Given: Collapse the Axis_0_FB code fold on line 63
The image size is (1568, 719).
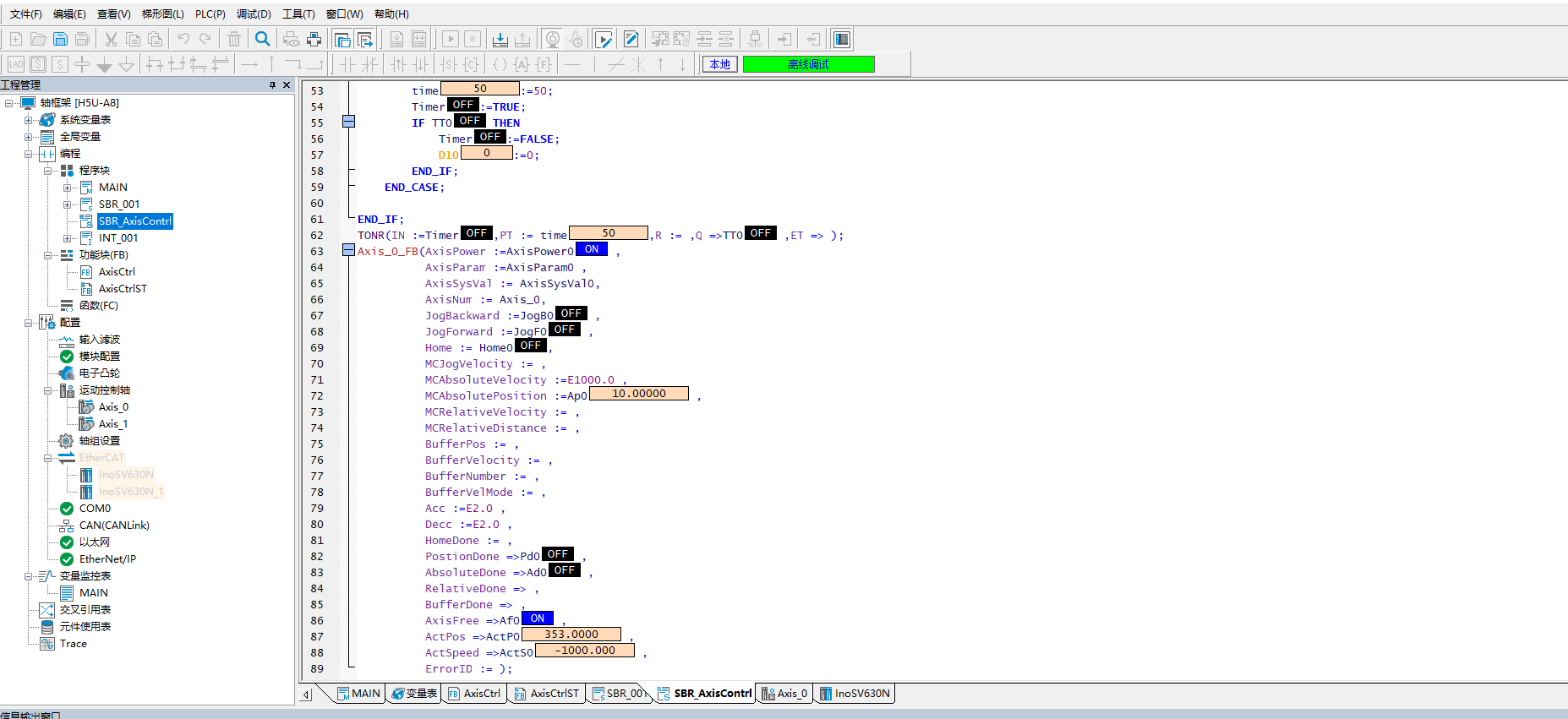Looking at the screenshot, I should point(348,250).
